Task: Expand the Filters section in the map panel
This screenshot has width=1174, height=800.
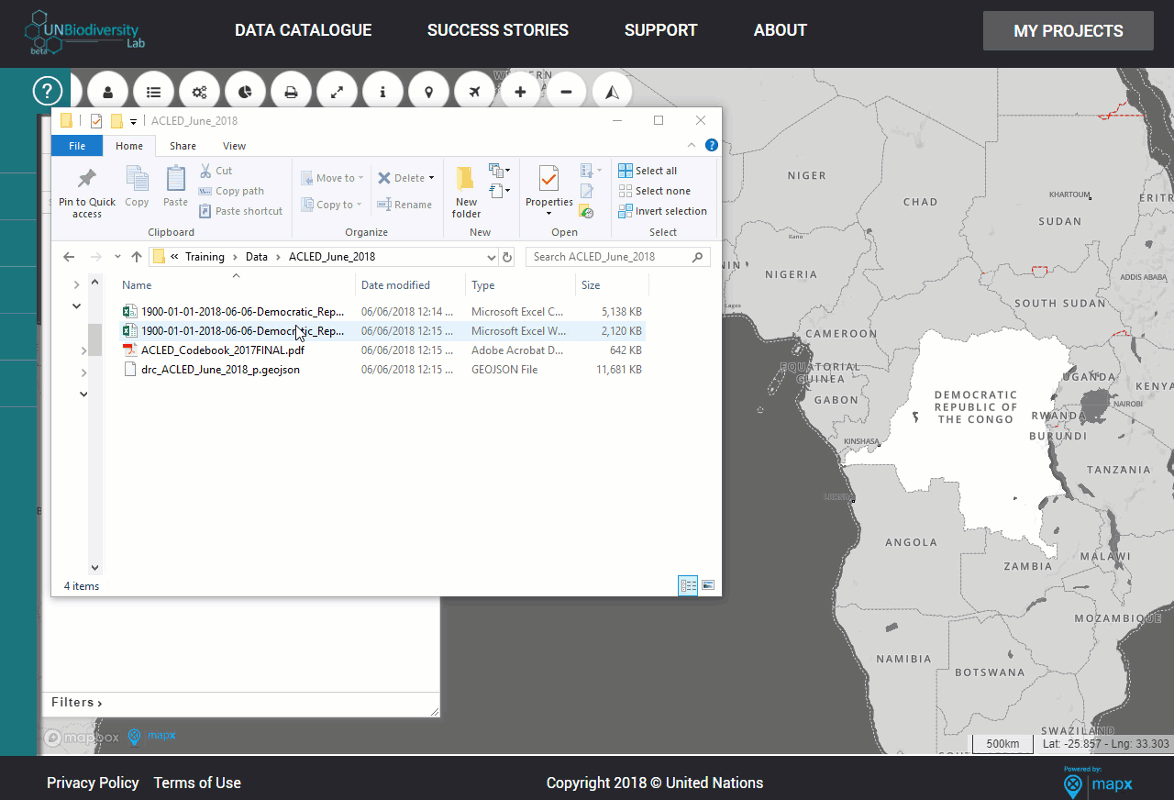Action: pos(76,703)
